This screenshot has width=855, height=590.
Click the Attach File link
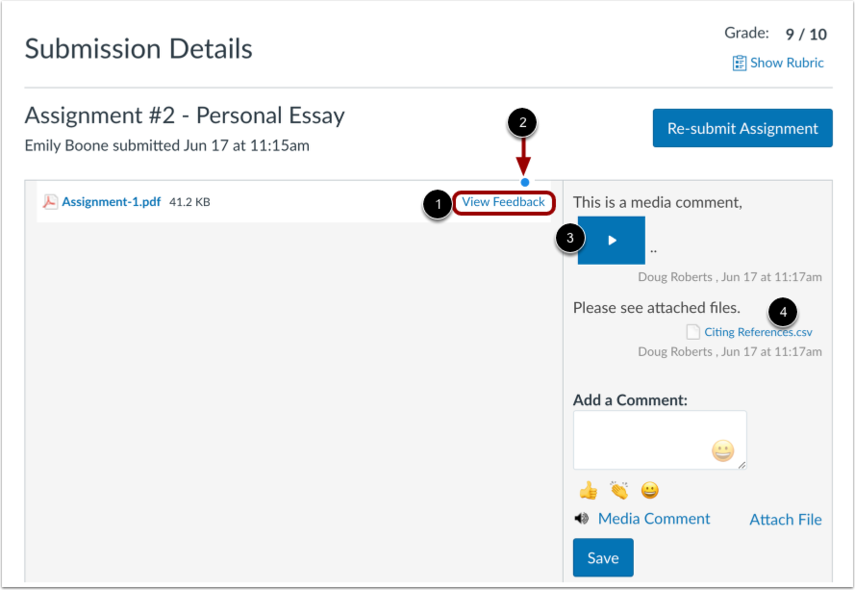[785, 520]
